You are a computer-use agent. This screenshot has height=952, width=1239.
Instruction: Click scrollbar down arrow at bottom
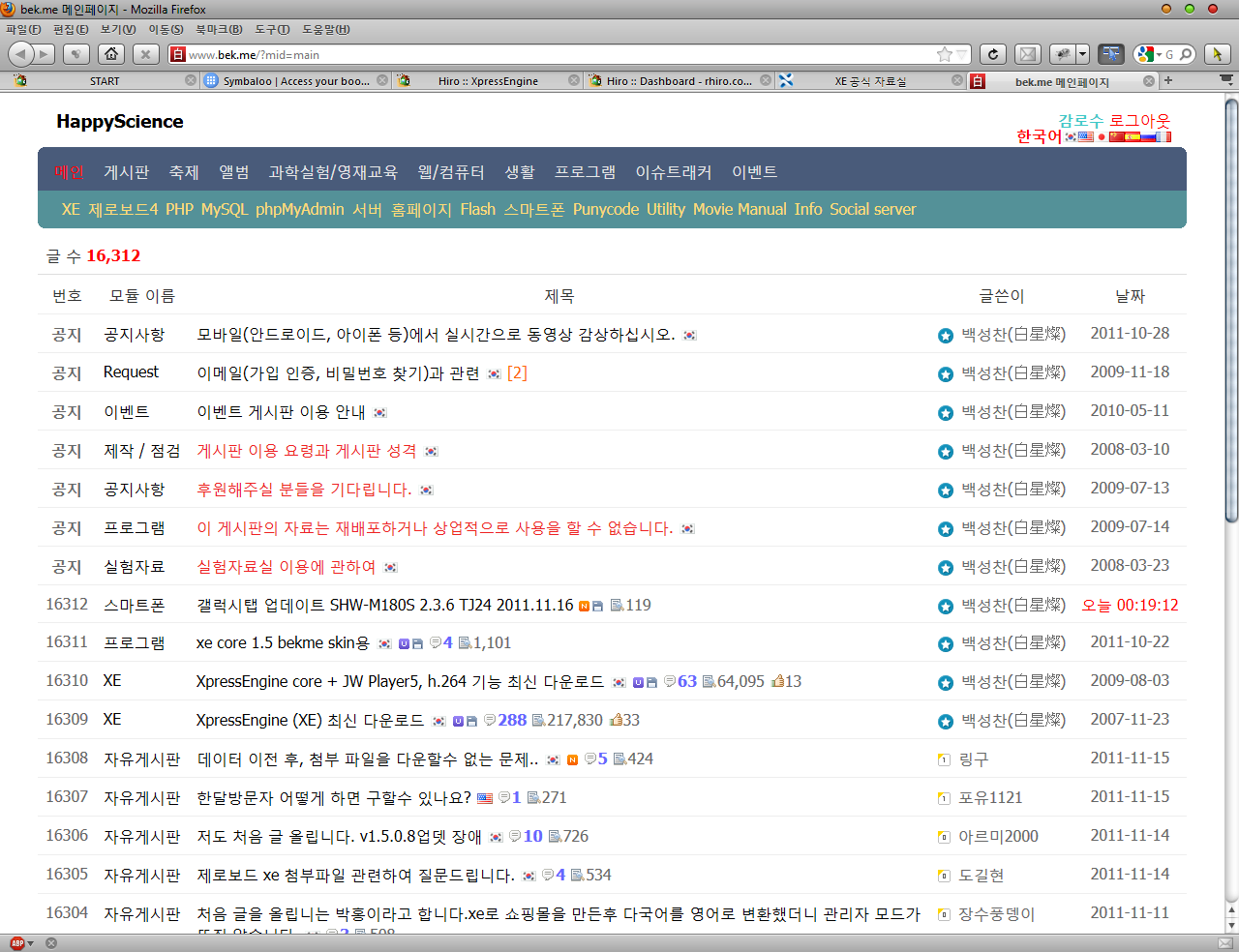(1231, 926)
